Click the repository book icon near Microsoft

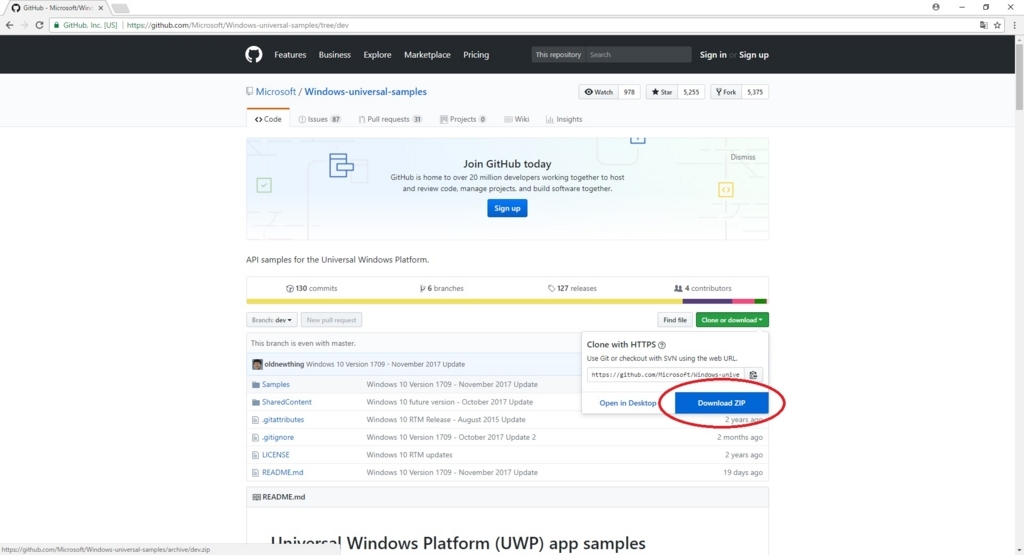pyautogui.click(x=249, y=91)
